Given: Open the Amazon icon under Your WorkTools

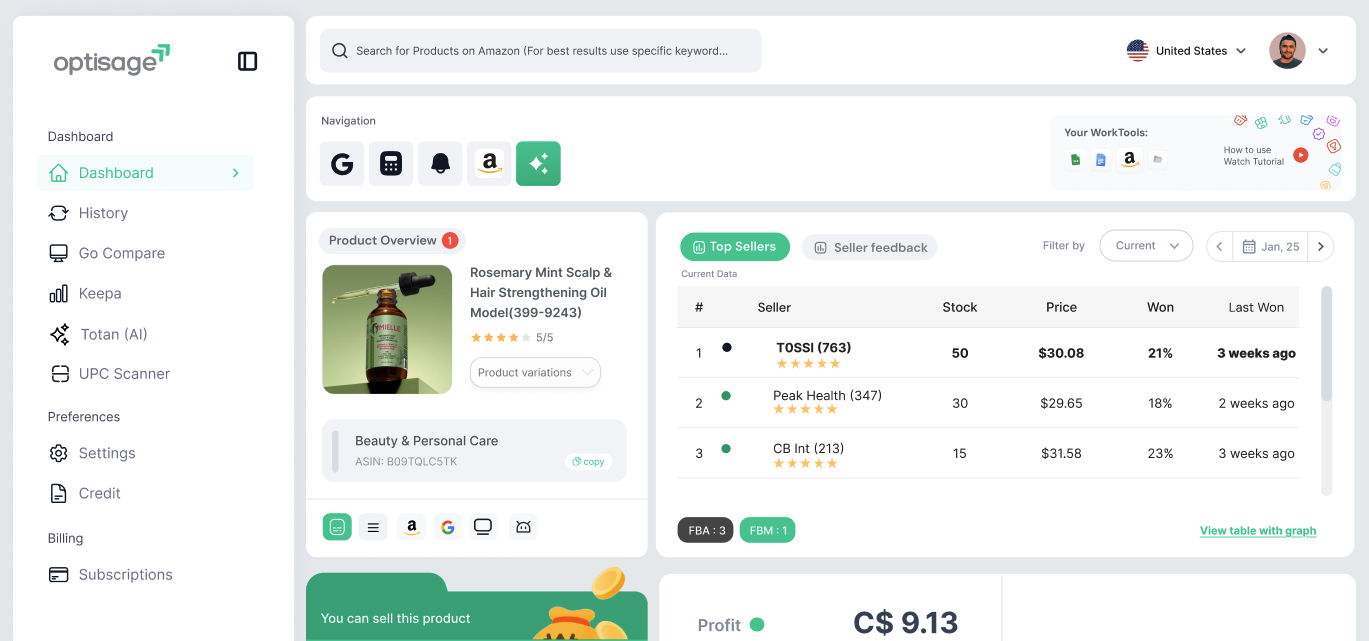Looking at the screenshot, I should (x=1130, y=159).
